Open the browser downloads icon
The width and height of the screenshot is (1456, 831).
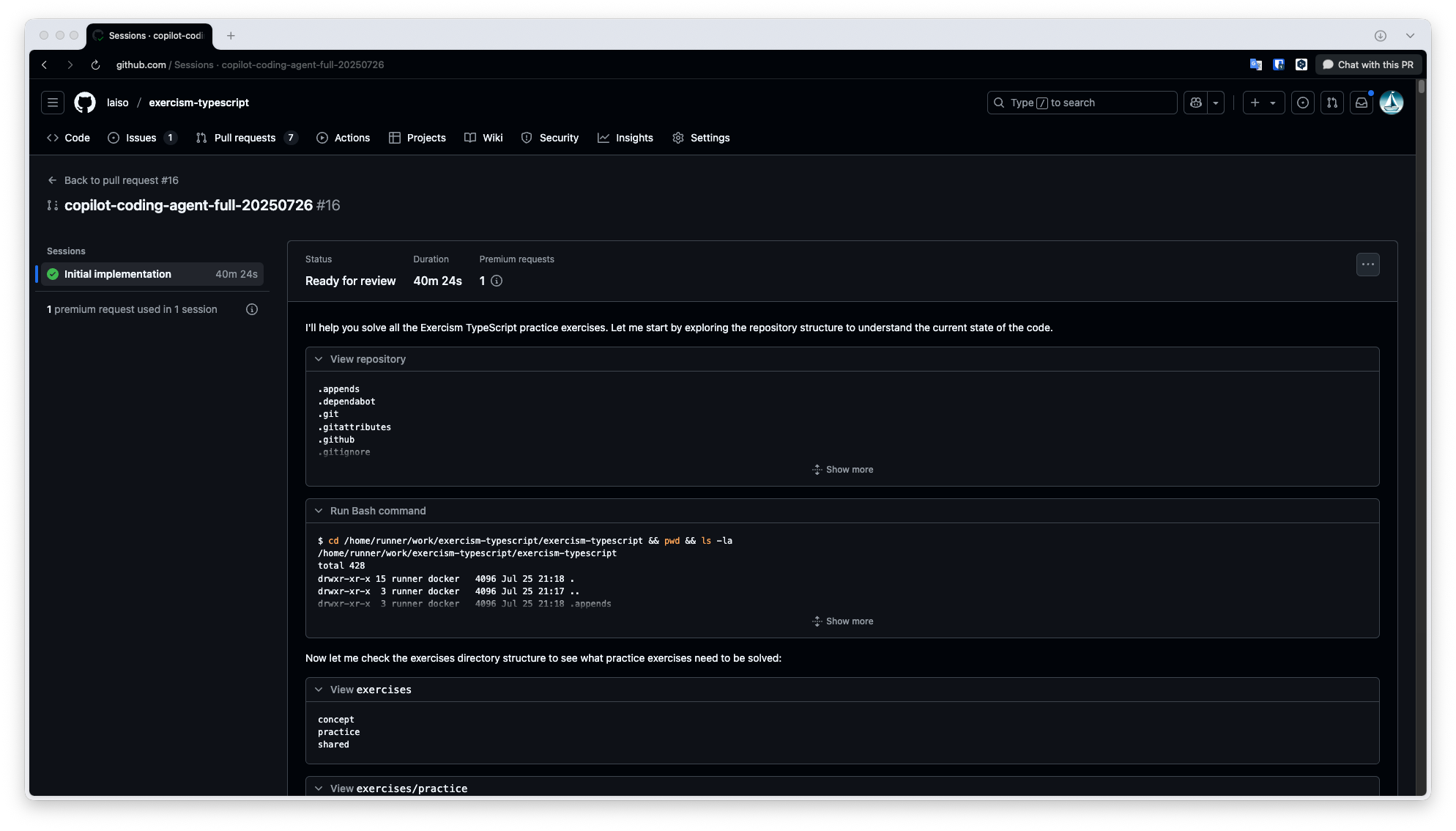point(1381,35)
